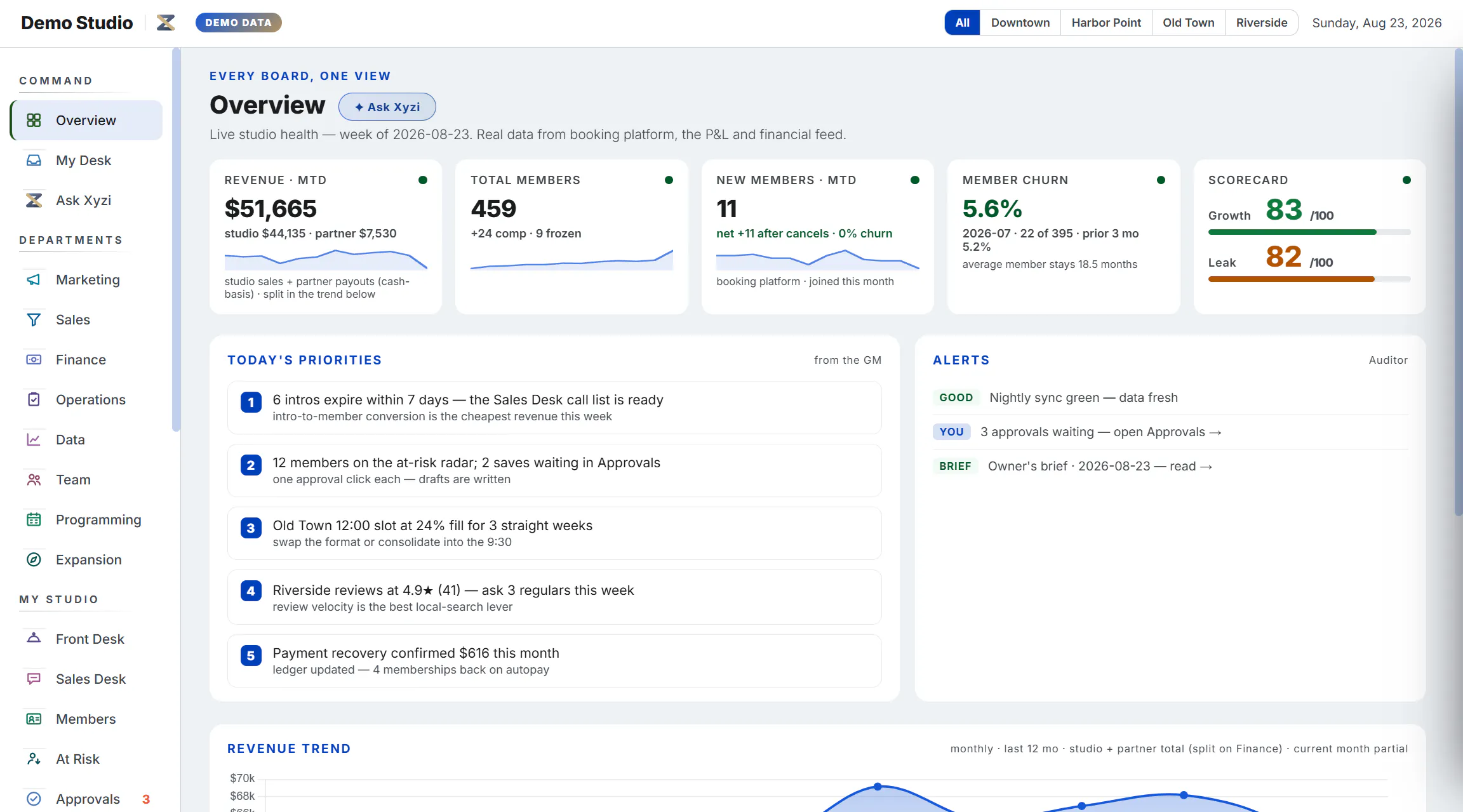This screenshot has width=1463, height=812.
Task: Click the Front Desk bell icon
Action: click(34, 639)
